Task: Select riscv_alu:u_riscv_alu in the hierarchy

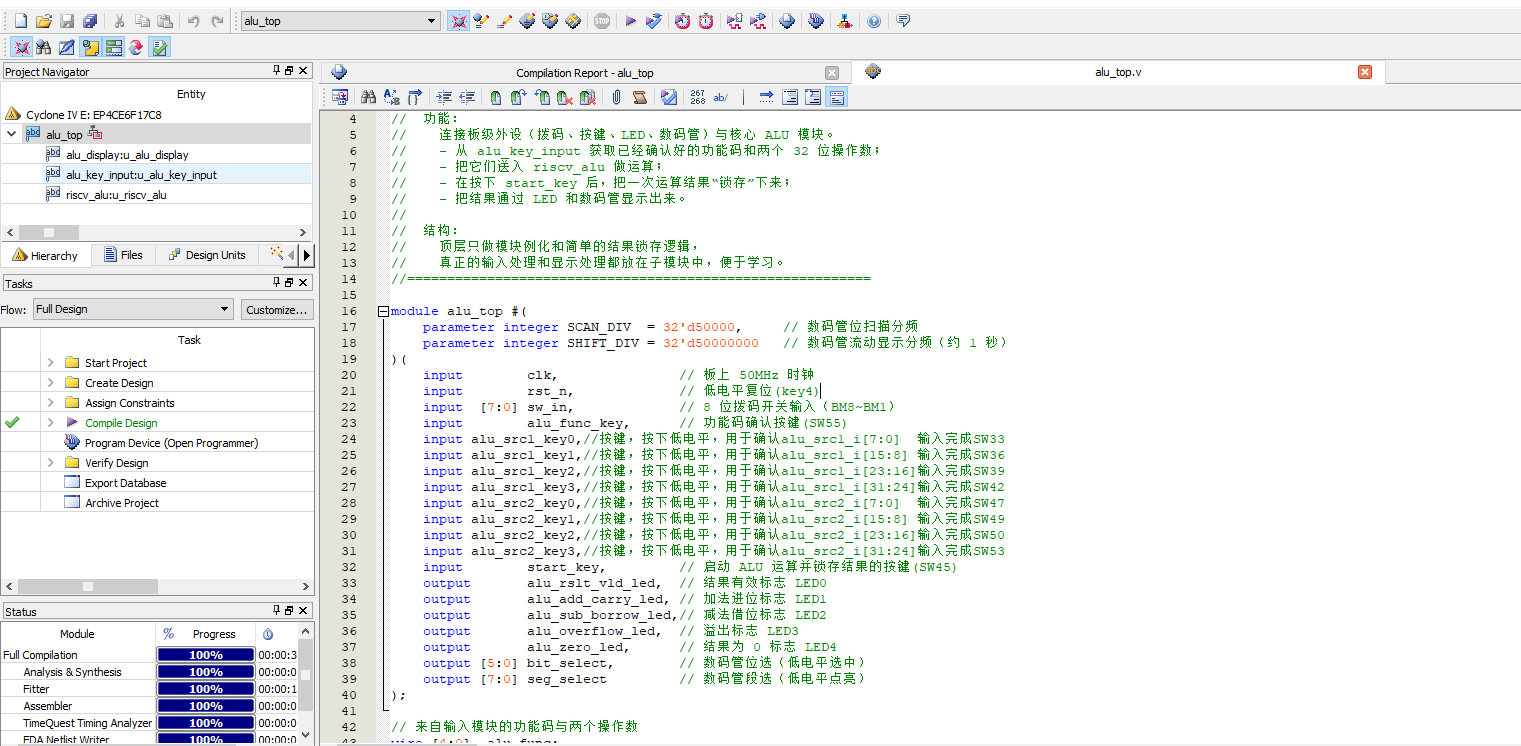Action: [116, 195]
